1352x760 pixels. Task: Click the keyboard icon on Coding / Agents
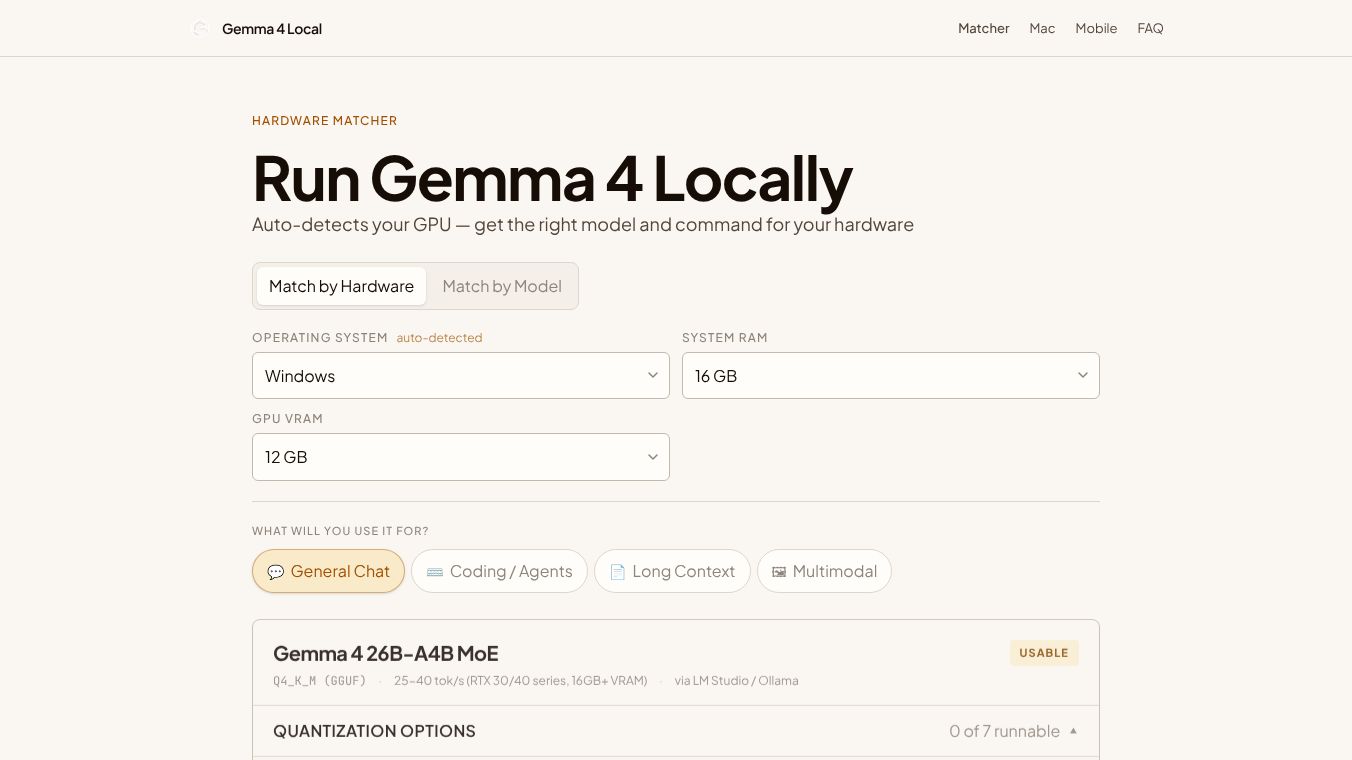435,571
